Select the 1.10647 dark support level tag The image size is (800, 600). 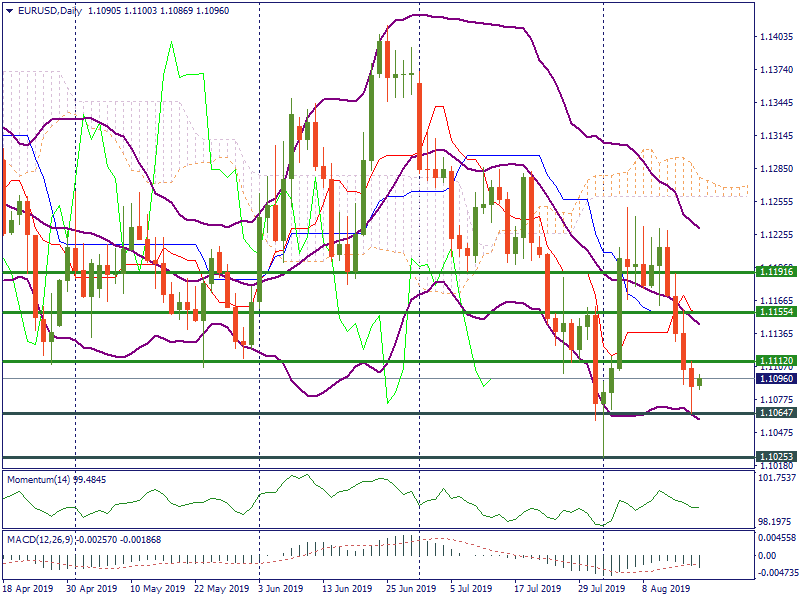click(776, 413)
